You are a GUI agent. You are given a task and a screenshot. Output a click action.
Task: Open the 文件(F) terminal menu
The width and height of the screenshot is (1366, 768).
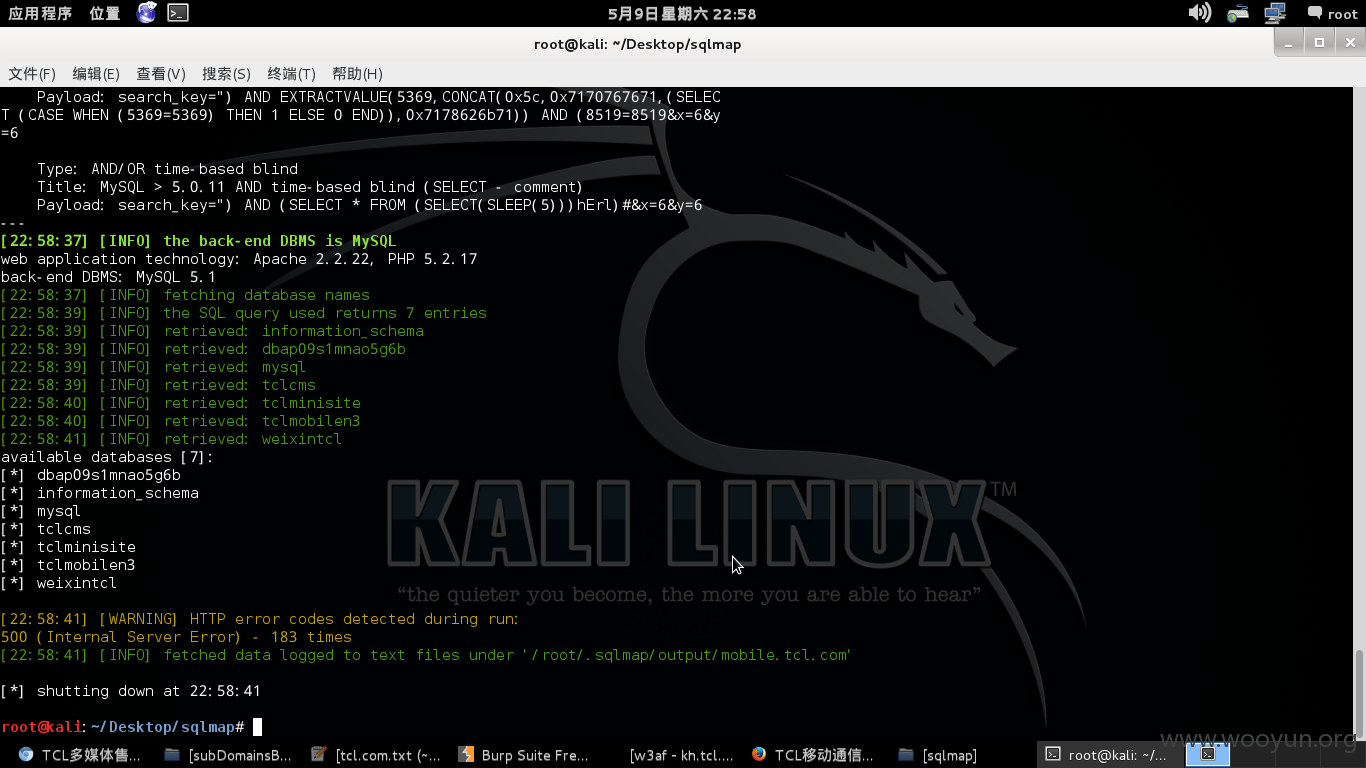pos(32,74)
